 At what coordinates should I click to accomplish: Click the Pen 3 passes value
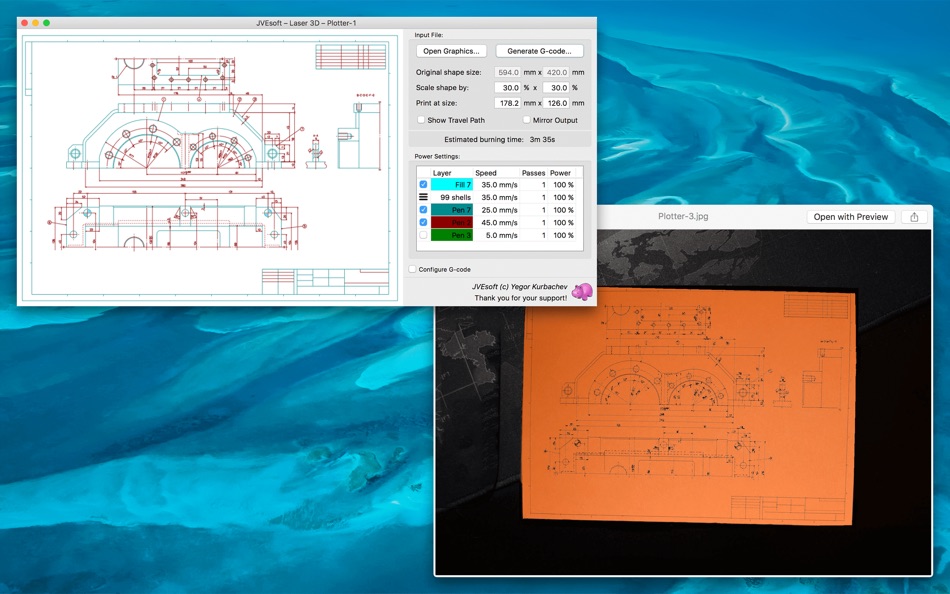point(543,235)
